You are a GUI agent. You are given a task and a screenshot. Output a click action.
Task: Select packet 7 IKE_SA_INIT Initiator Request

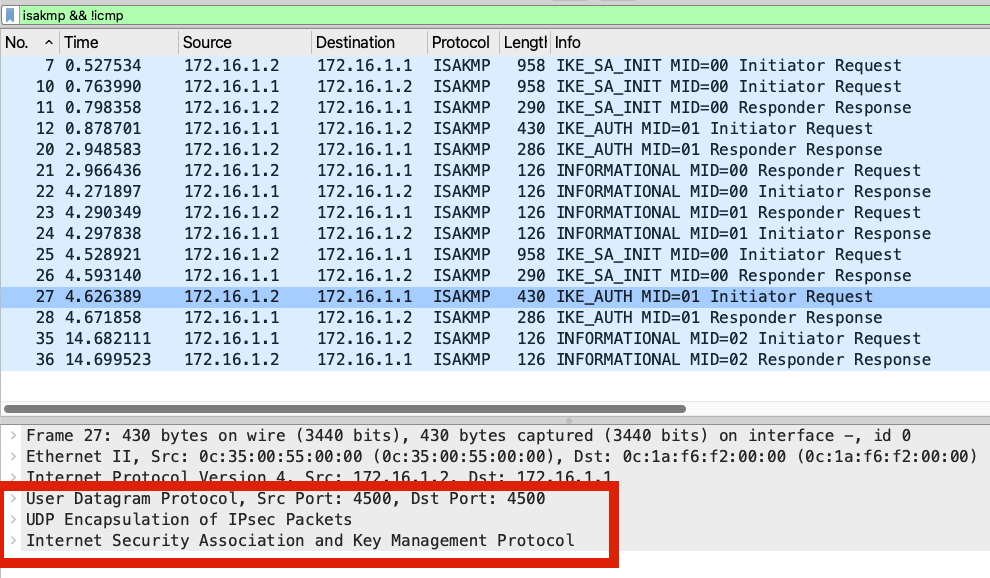point(495,66)
